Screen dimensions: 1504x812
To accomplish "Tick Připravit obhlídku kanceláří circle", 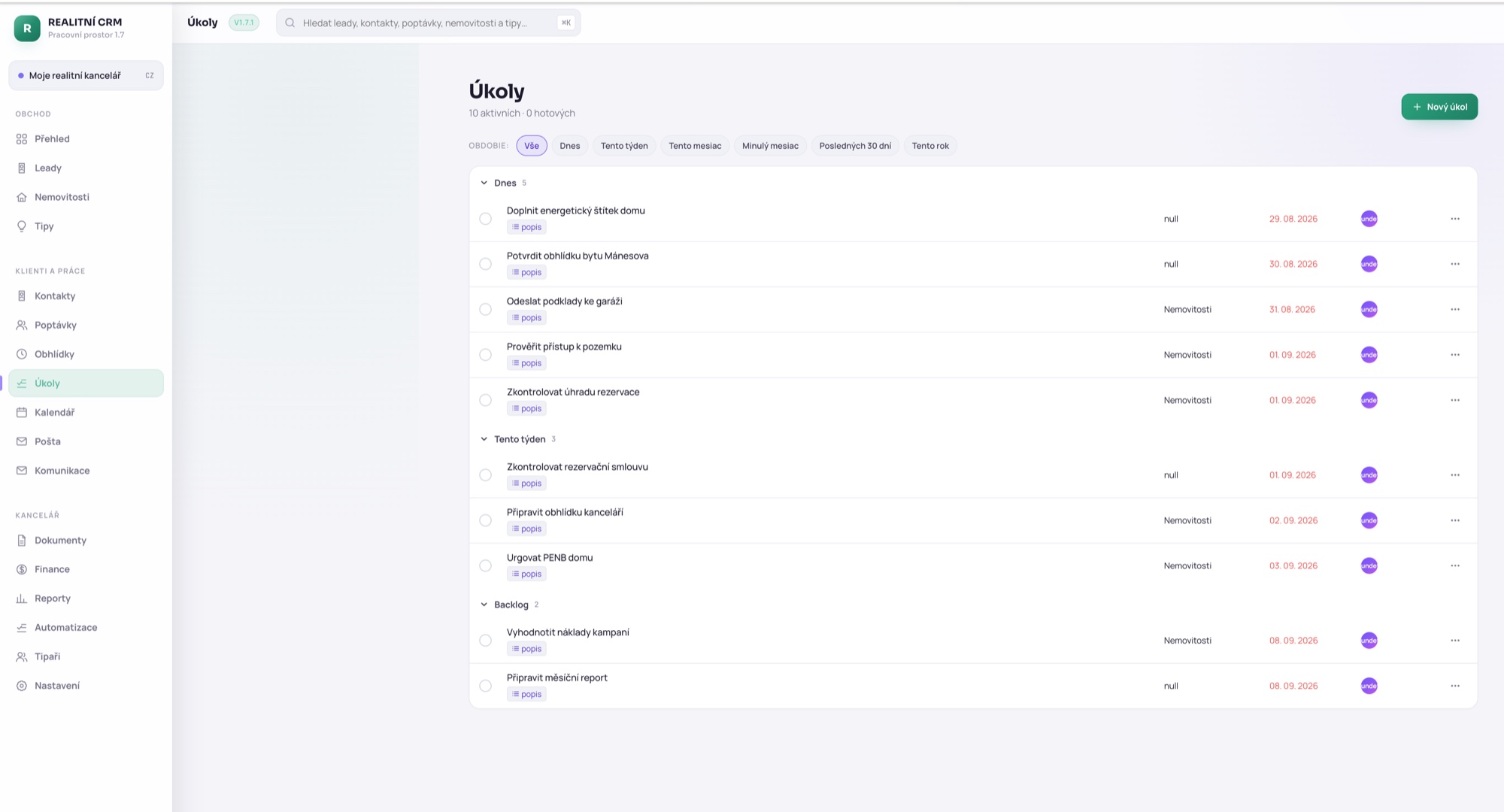I will coord(486,520).
